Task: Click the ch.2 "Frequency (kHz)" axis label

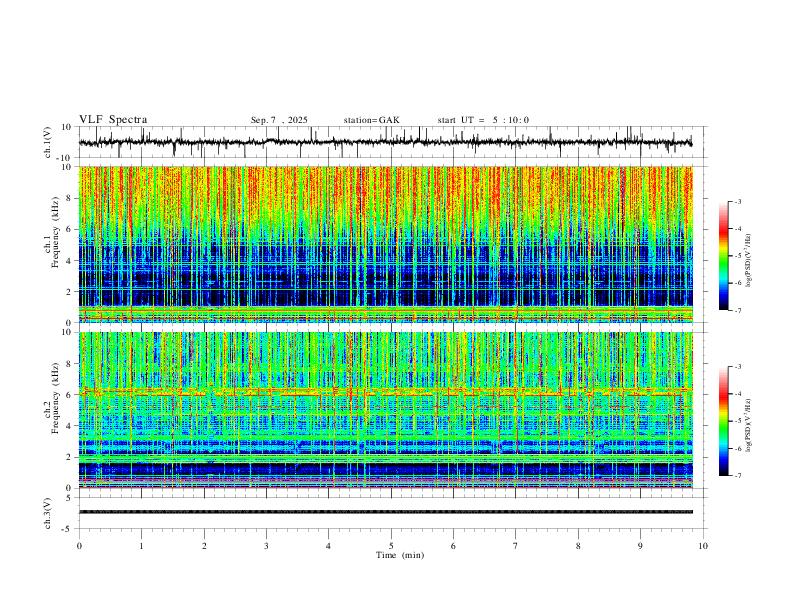Action: click(55, 398)
